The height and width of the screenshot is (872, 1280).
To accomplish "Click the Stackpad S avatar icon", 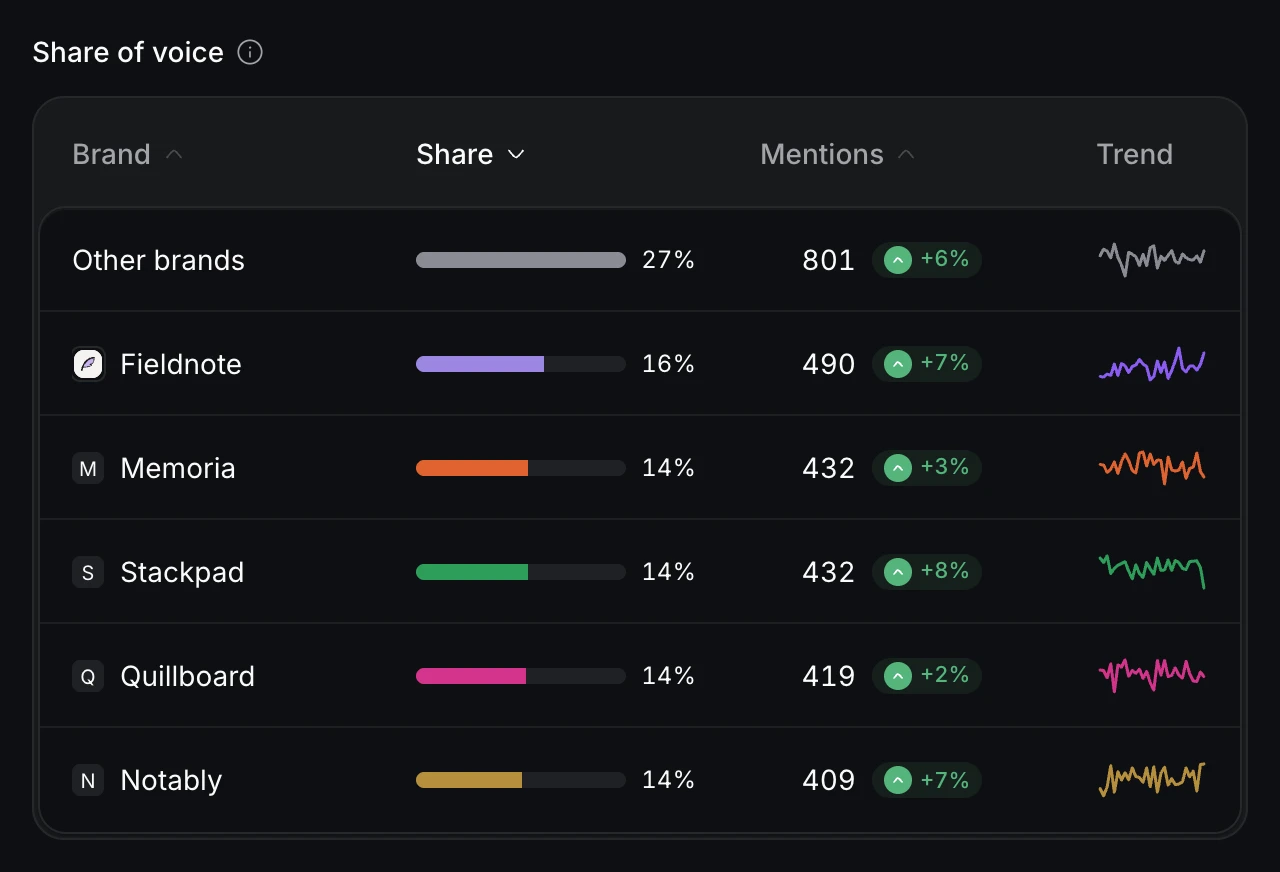I will tap(88, 572).
